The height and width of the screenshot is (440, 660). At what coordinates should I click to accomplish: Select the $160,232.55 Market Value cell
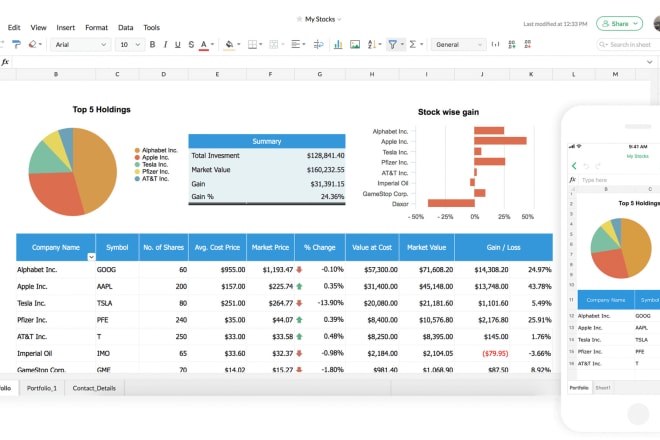coord(325,170)
